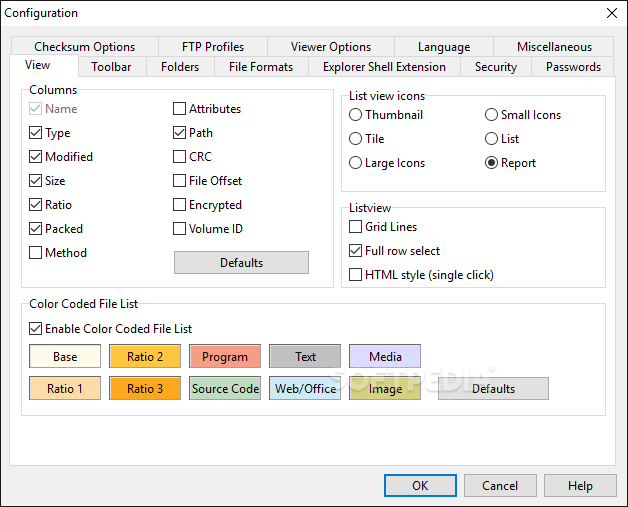Select the List radio option
Image resolution: width=628 pixels, height=507 pixels.
(491, 139)
